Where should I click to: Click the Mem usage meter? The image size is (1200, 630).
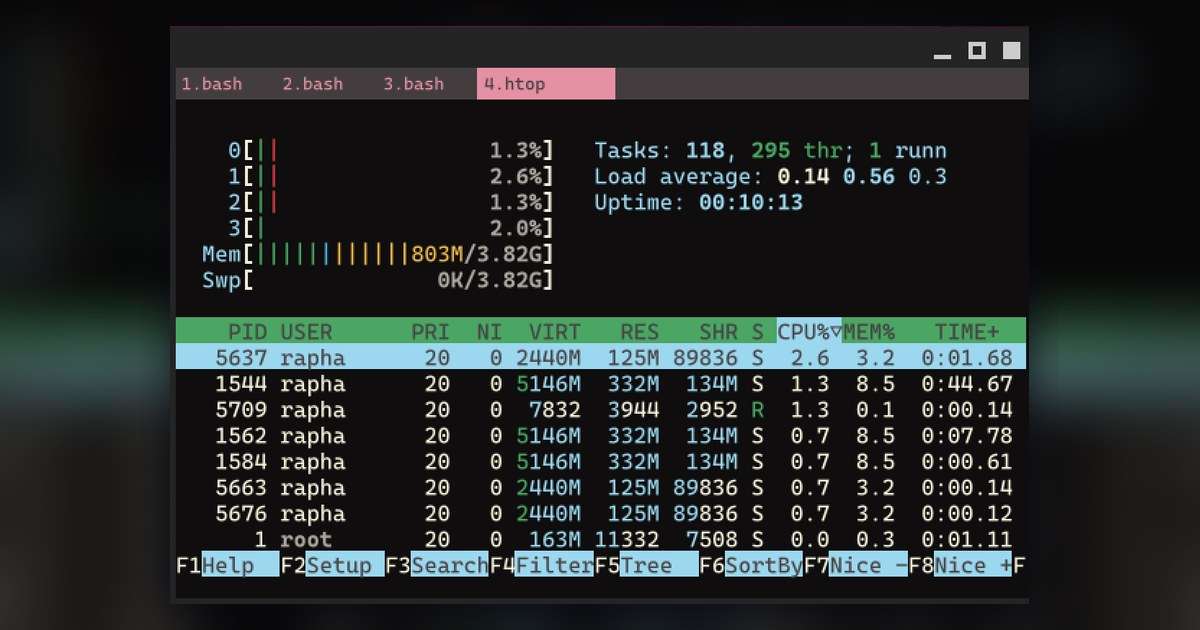click(378, 255)
